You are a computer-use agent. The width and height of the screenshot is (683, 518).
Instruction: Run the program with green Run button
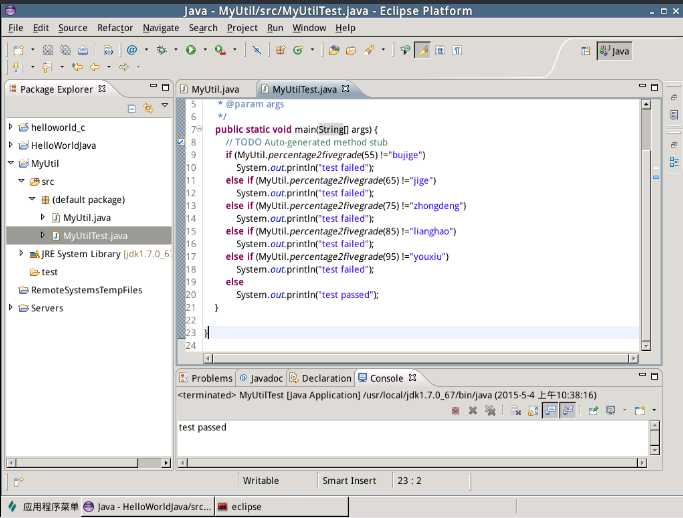coord(191,50)
